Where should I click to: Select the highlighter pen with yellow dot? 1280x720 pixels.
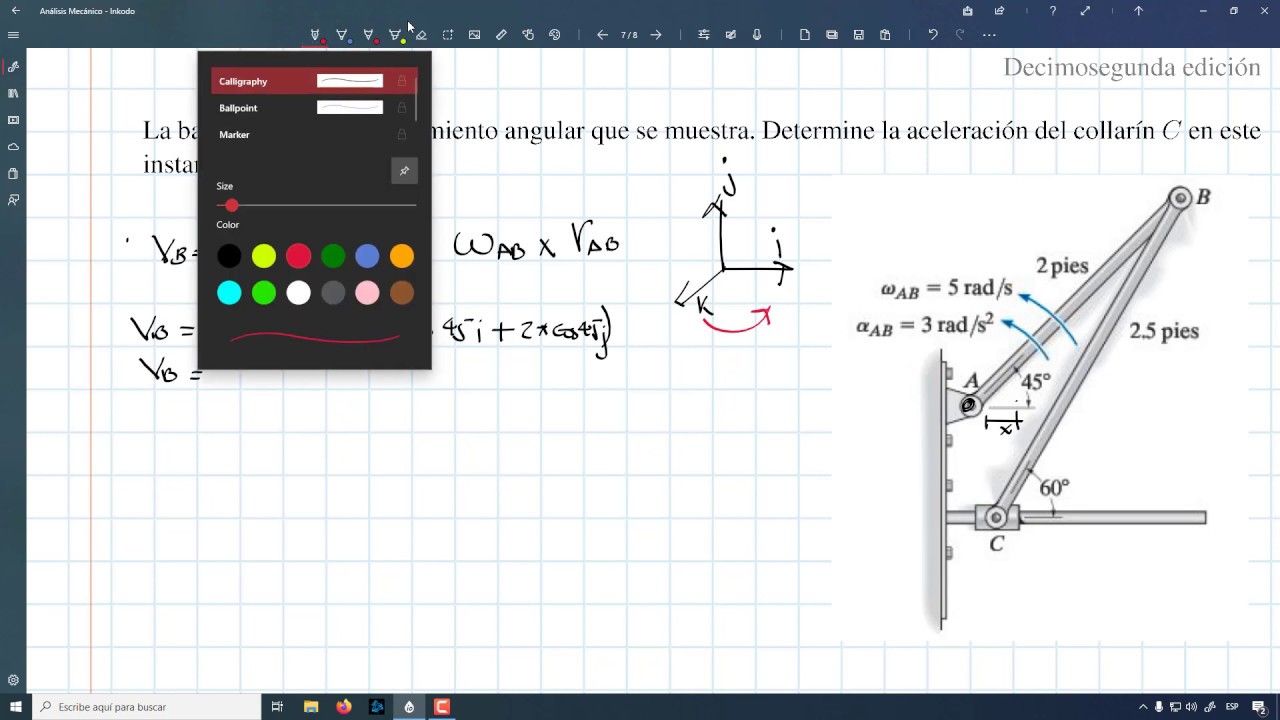tap(396, 35)
